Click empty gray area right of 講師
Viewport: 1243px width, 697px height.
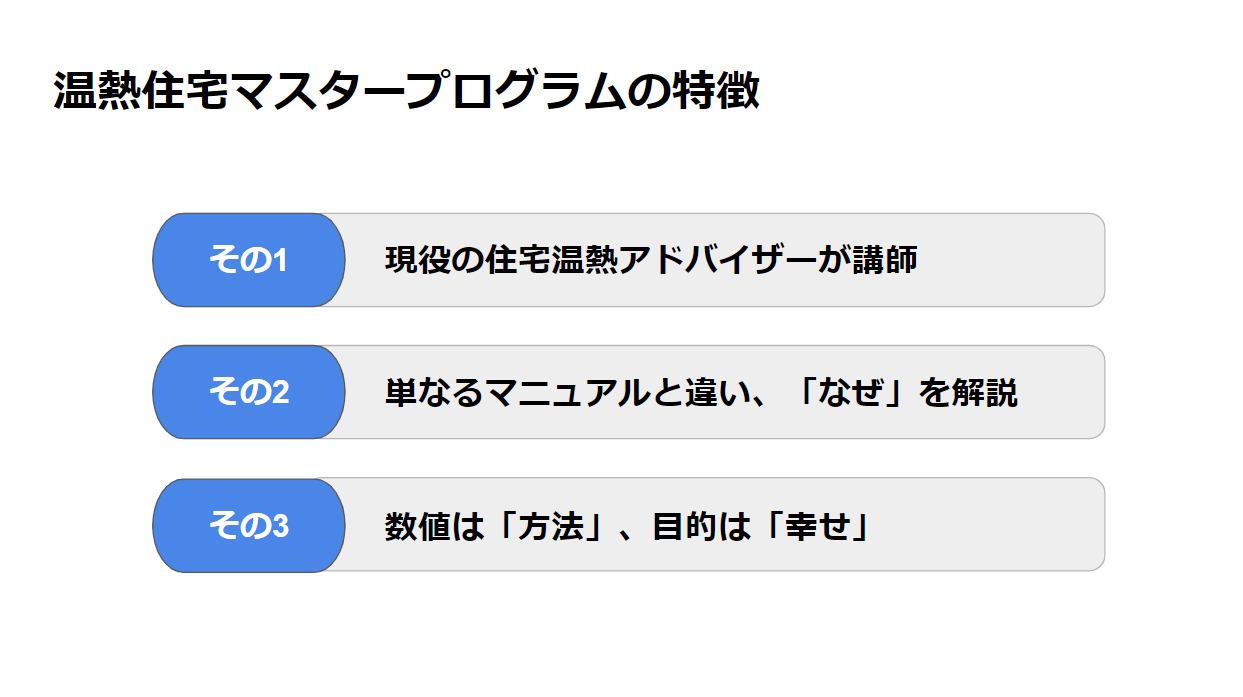pos(1010,260)
